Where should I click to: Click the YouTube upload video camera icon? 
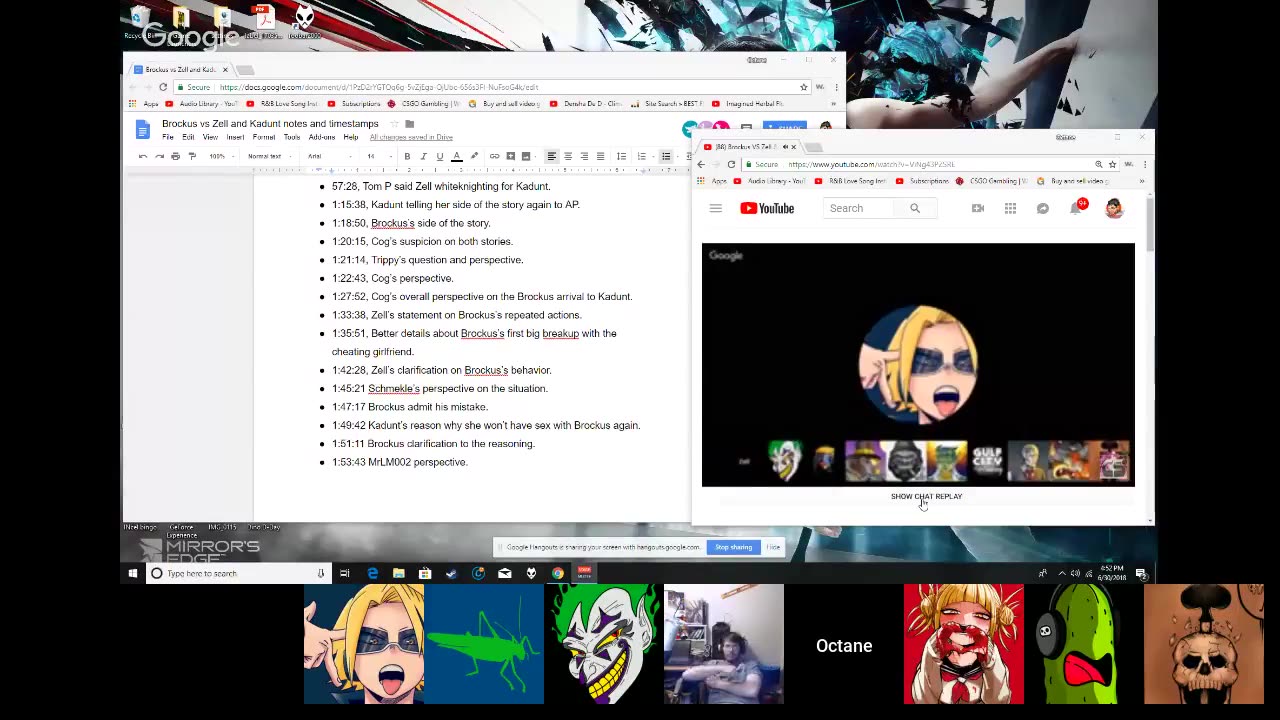coord(978,208)
